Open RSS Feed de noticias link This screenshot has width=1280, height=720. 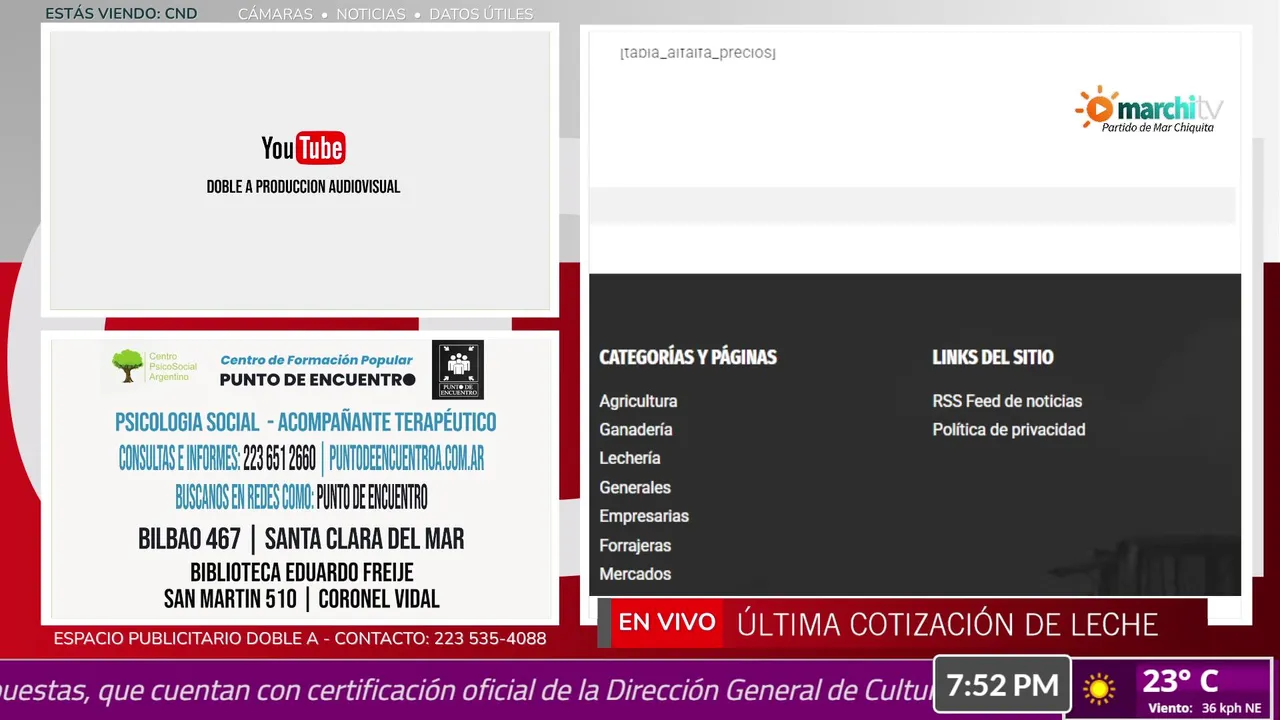(1007, 401)
